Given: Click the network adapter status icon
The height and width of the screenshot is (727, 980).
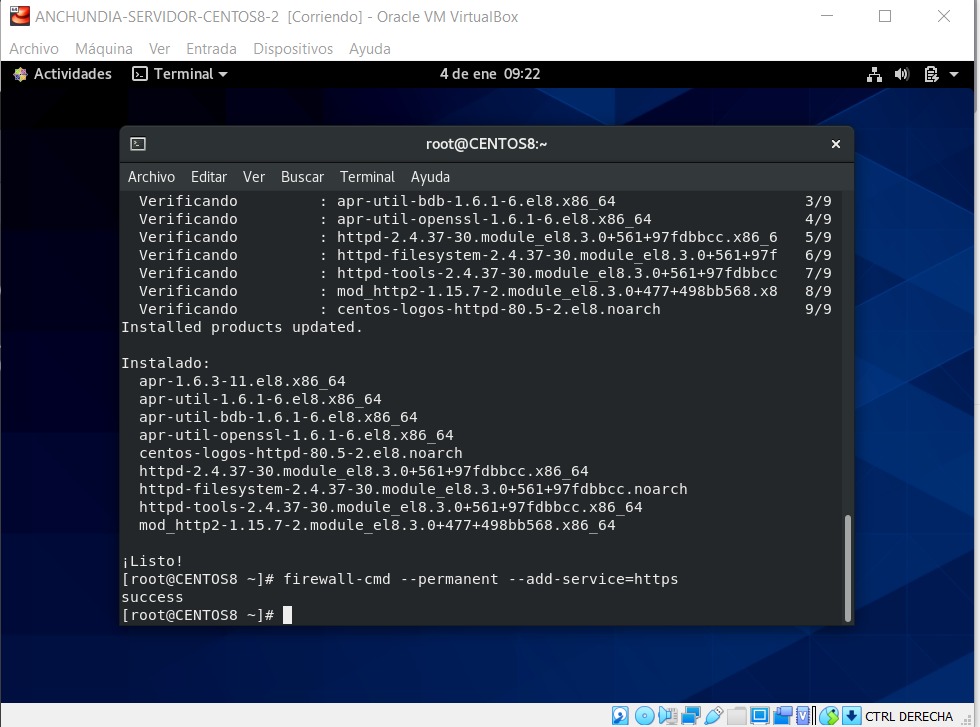Looking at the screenshot, I should point(690,715).
